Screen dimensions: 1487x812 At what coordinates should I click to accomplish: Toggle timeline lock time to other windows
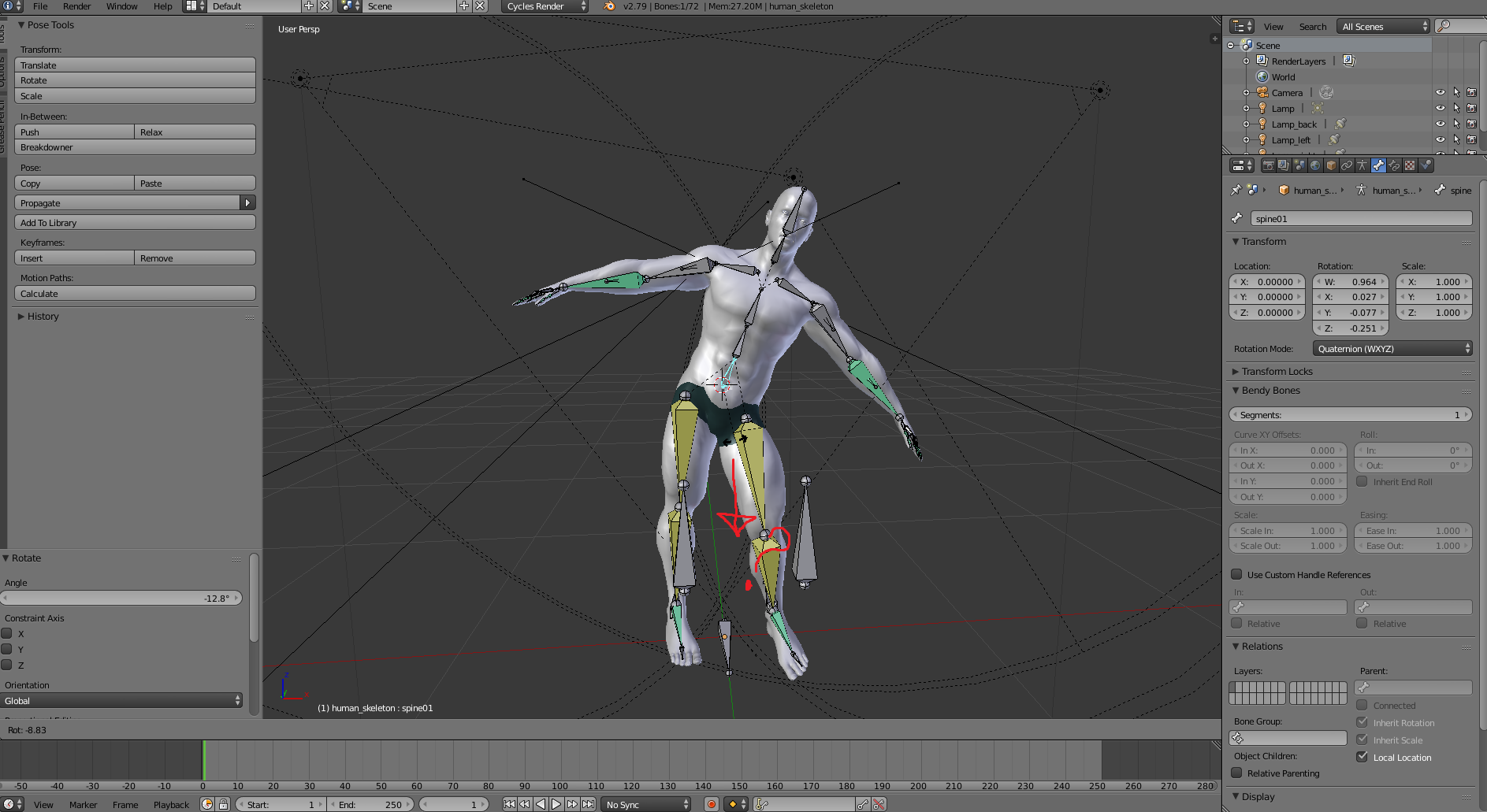223,804
